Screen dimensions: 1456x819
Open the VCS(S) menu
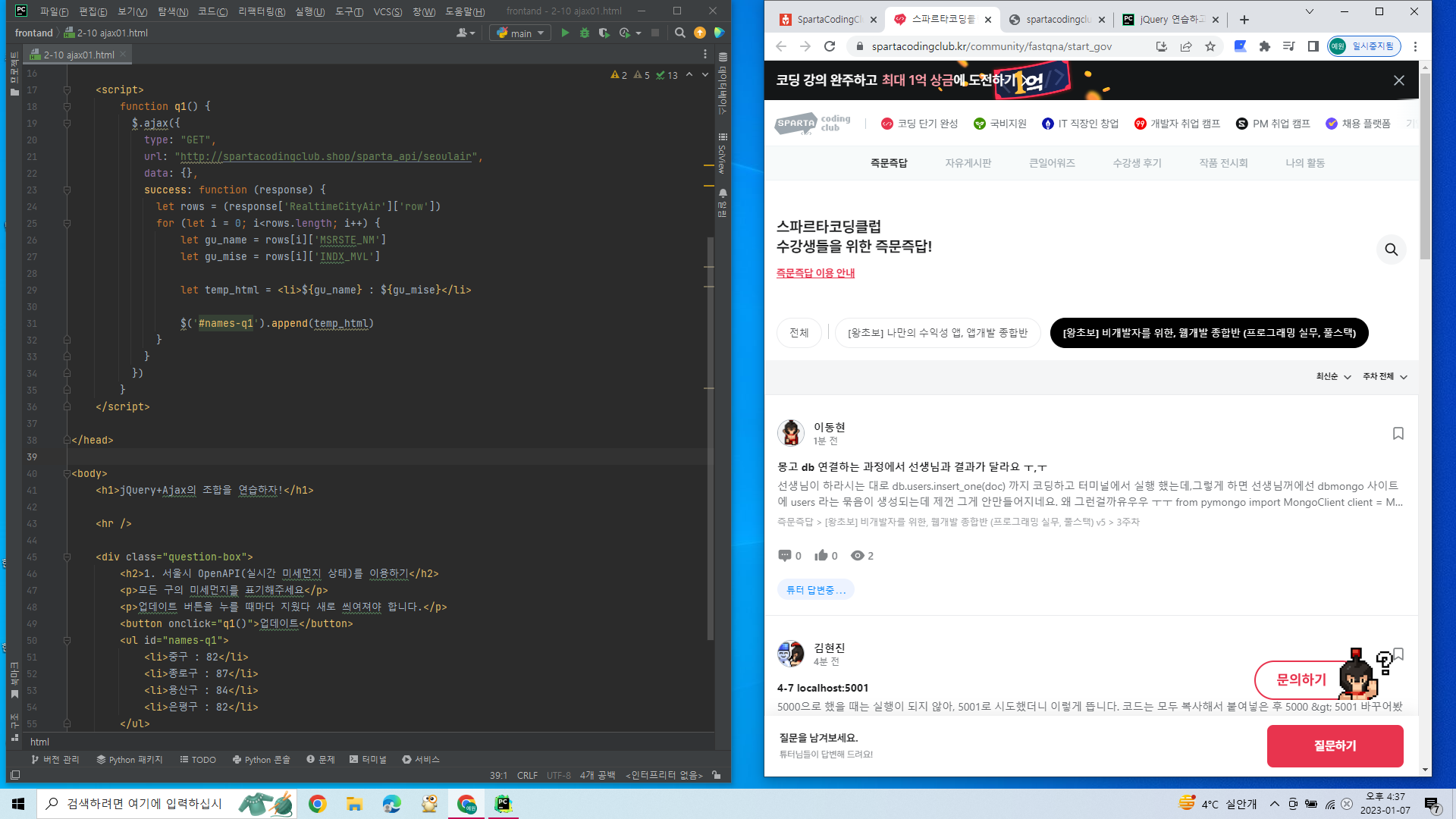[x=388, y=11]
